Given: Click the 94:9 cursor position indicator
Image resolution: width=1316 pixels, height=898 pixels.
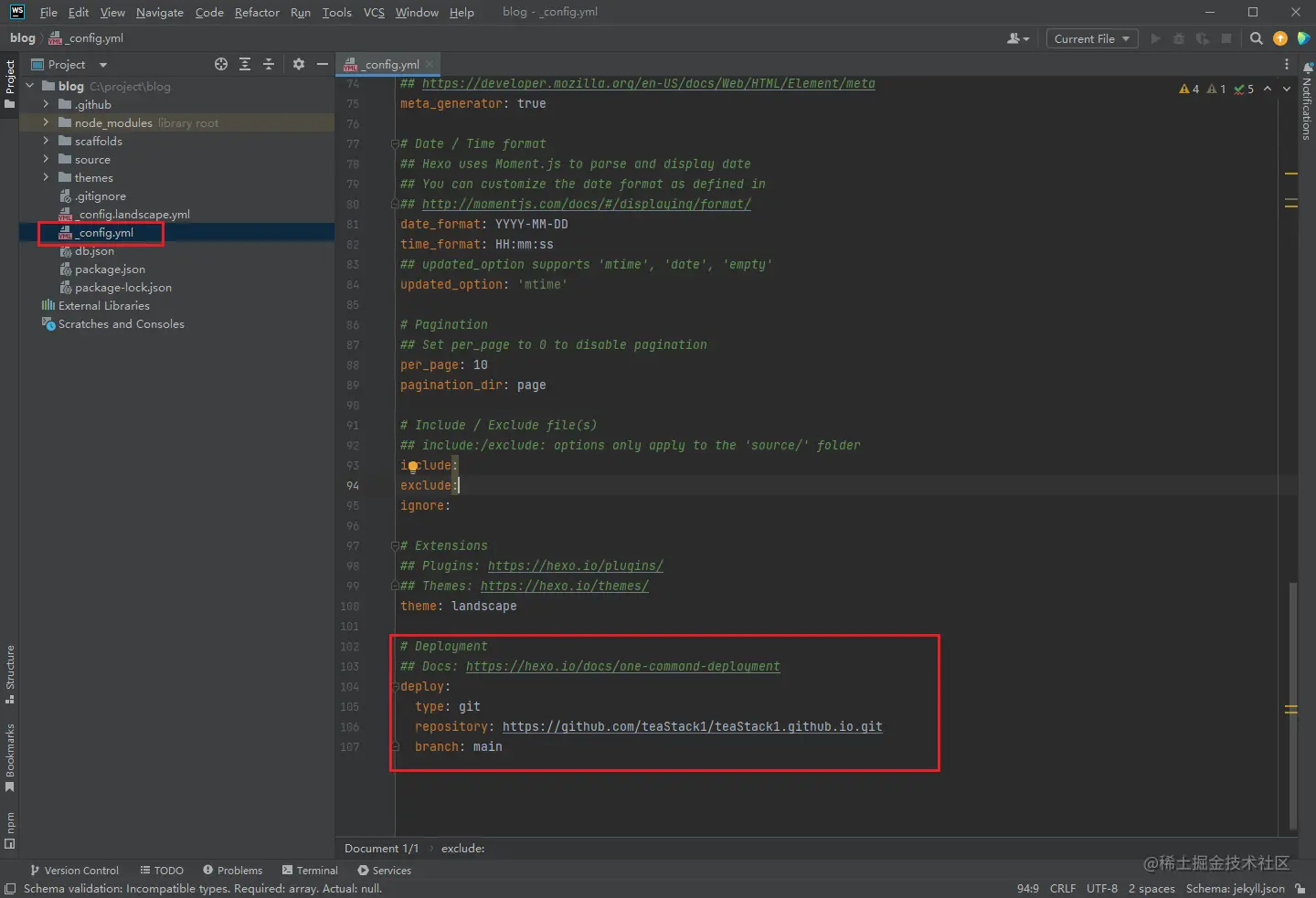Looking at the screenshot, I should 1028,888.
